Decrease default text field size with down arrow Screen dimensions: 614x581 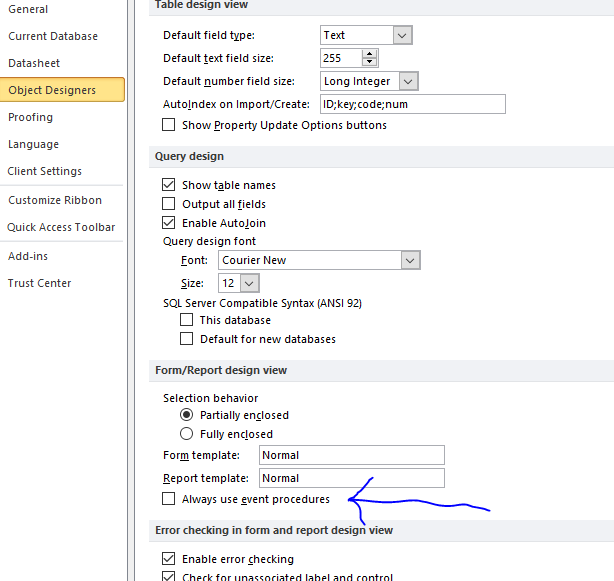(x=369, y=62)
